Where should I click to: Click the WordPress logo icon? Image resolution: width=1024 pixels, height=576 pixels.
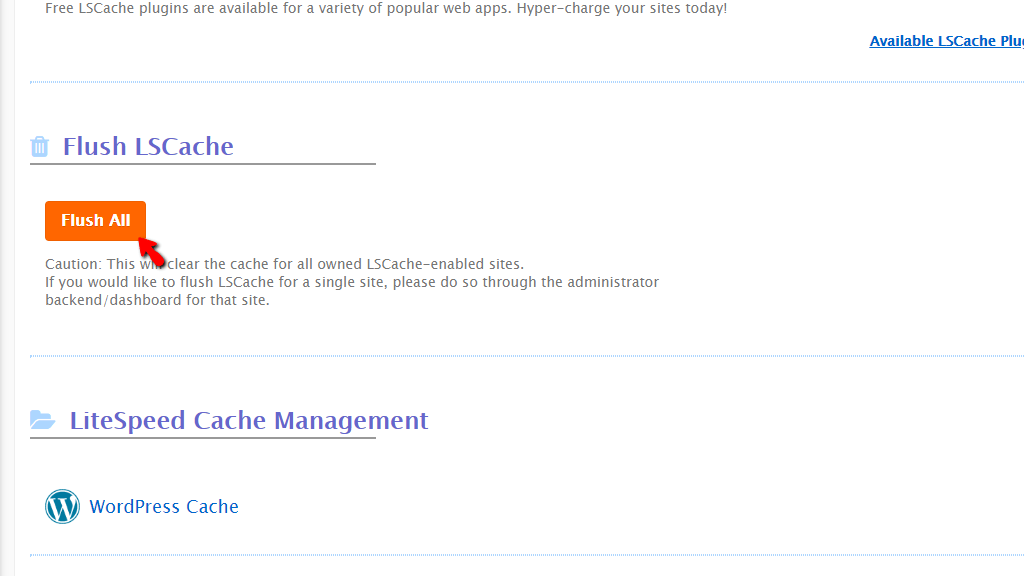[62, 507]
